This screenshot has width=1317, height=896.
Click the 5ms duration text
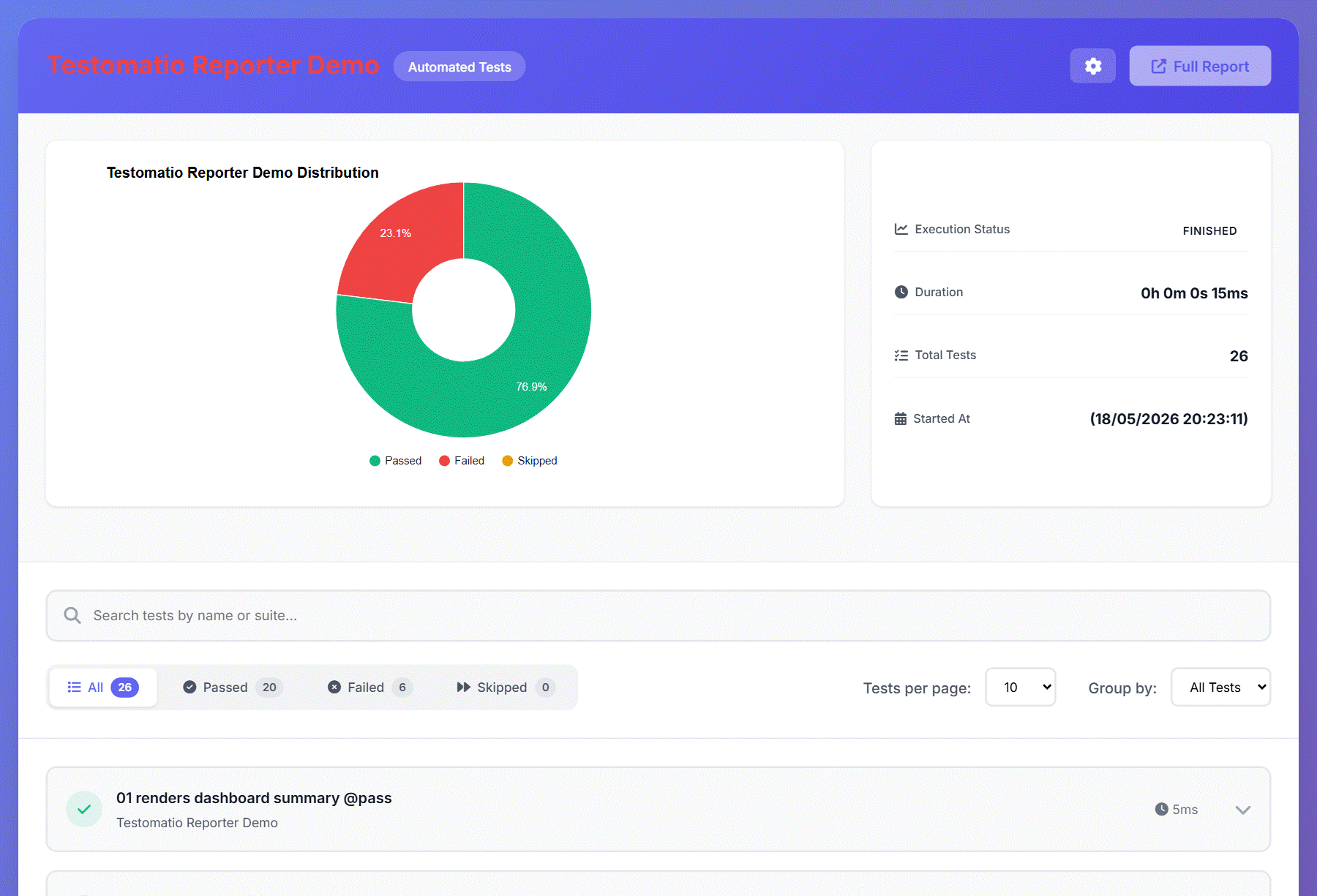(1185, 810)
